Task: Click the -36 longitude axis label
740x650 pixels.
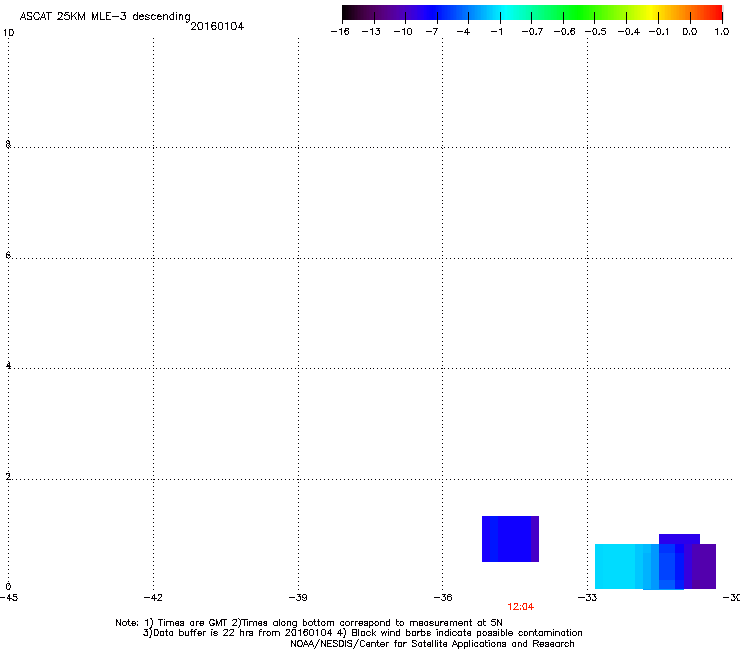Action: [443, 598]
